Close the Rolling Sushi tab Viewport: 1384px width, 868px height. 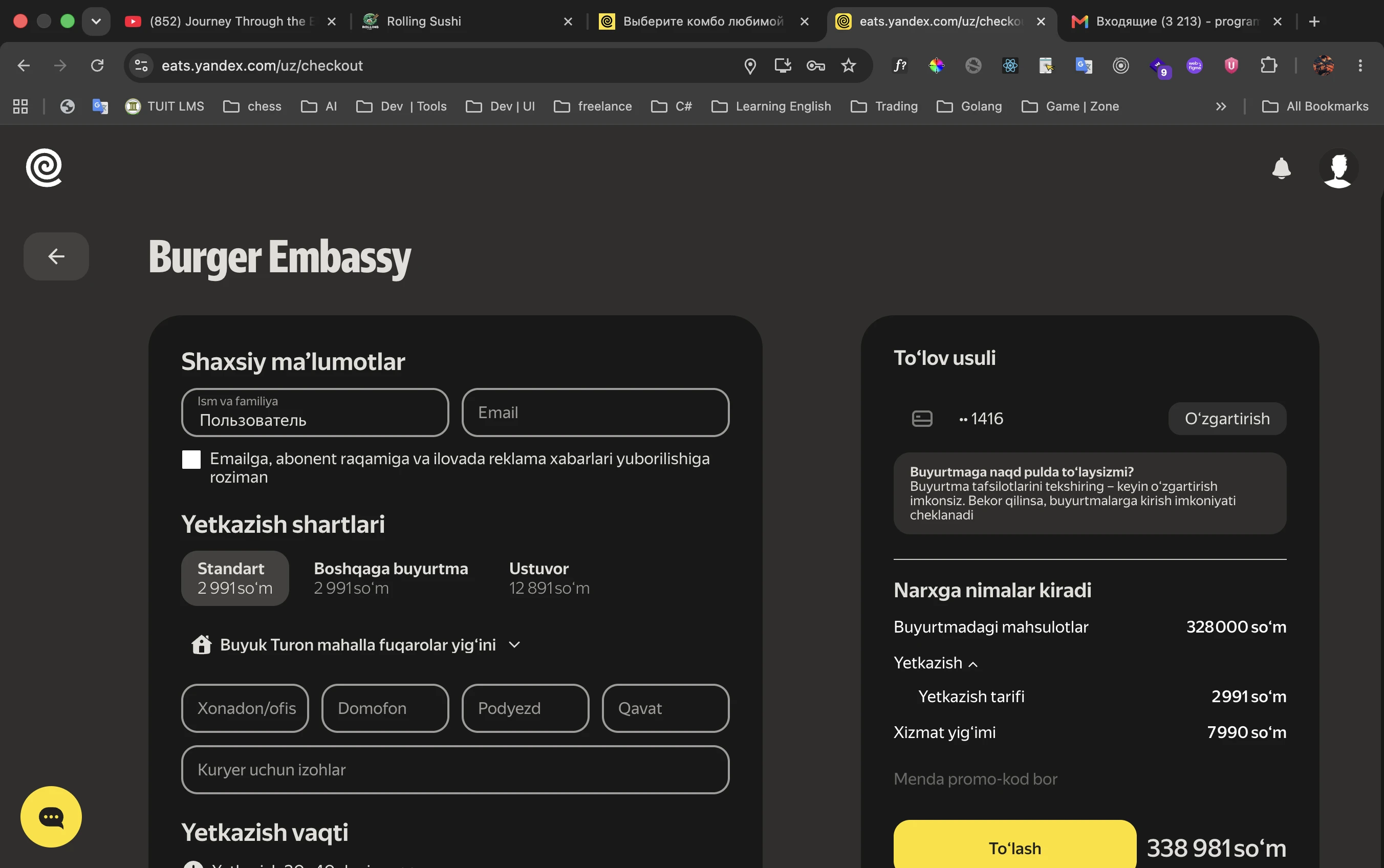(568, 21)
